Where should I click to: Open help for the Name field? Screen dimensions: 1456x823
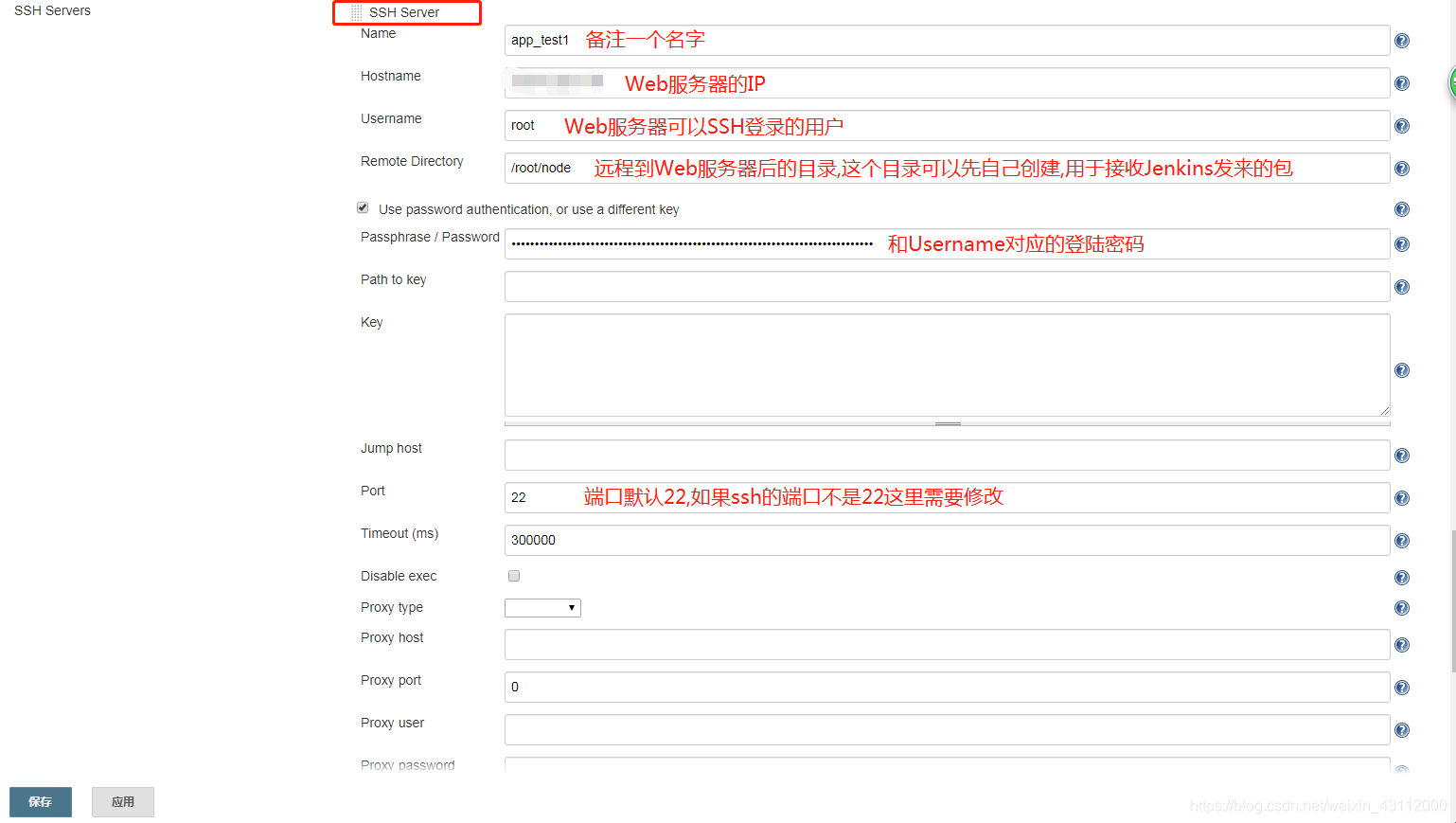click(1402, 41)
